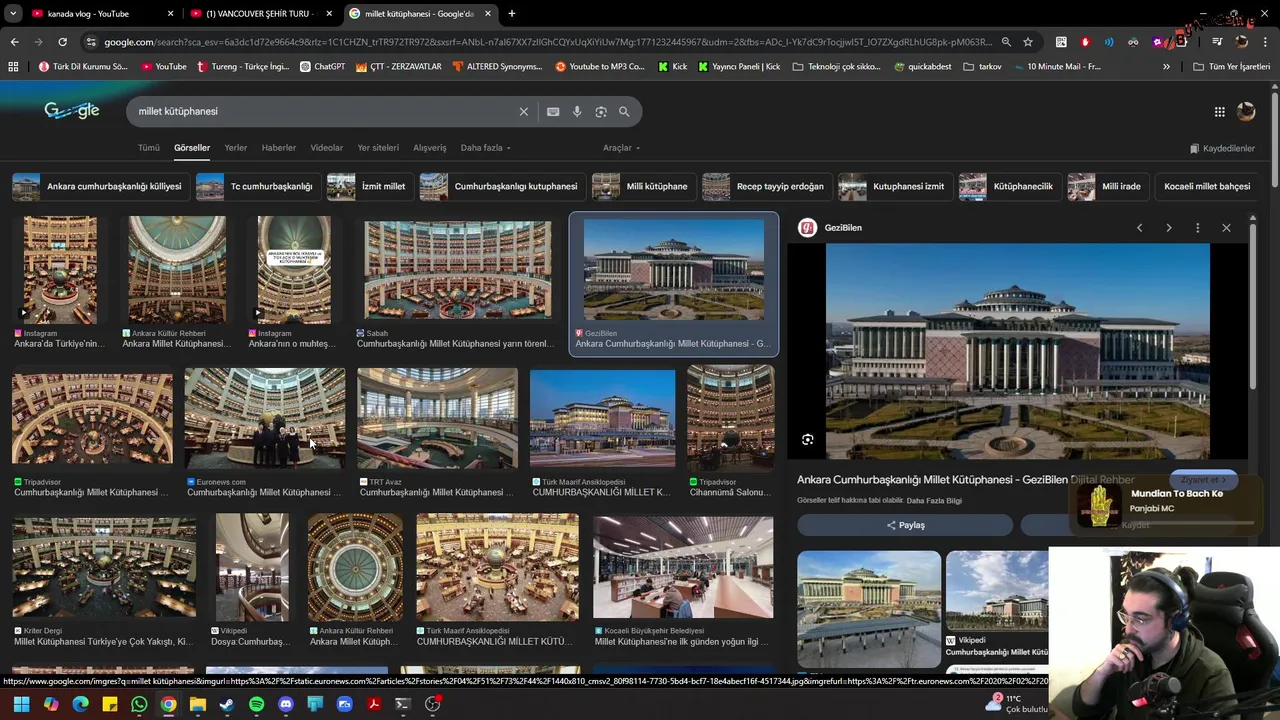
Task: Open OBS Studio from the taskbar
Action: (432, 704)
